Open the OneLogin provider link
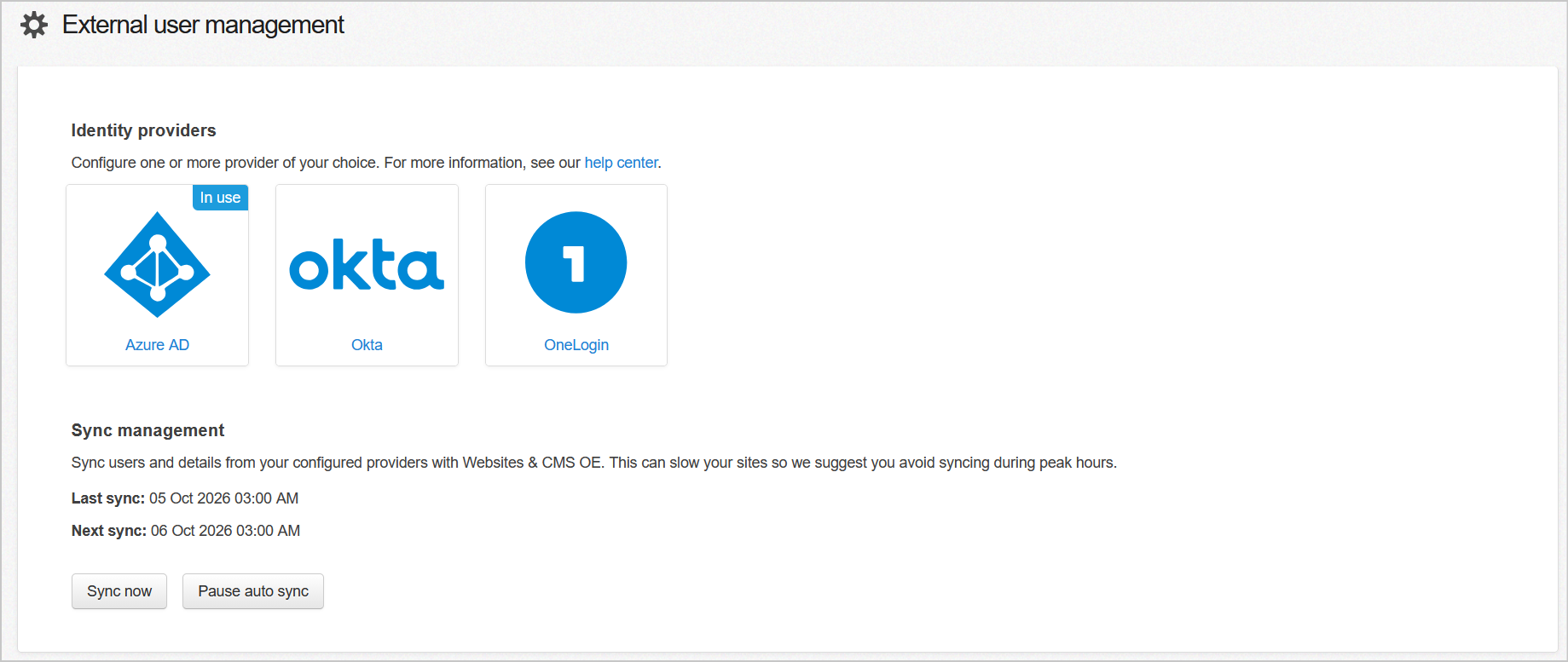This screenshot has width=1568, height=662. click(x=576, y=345)
